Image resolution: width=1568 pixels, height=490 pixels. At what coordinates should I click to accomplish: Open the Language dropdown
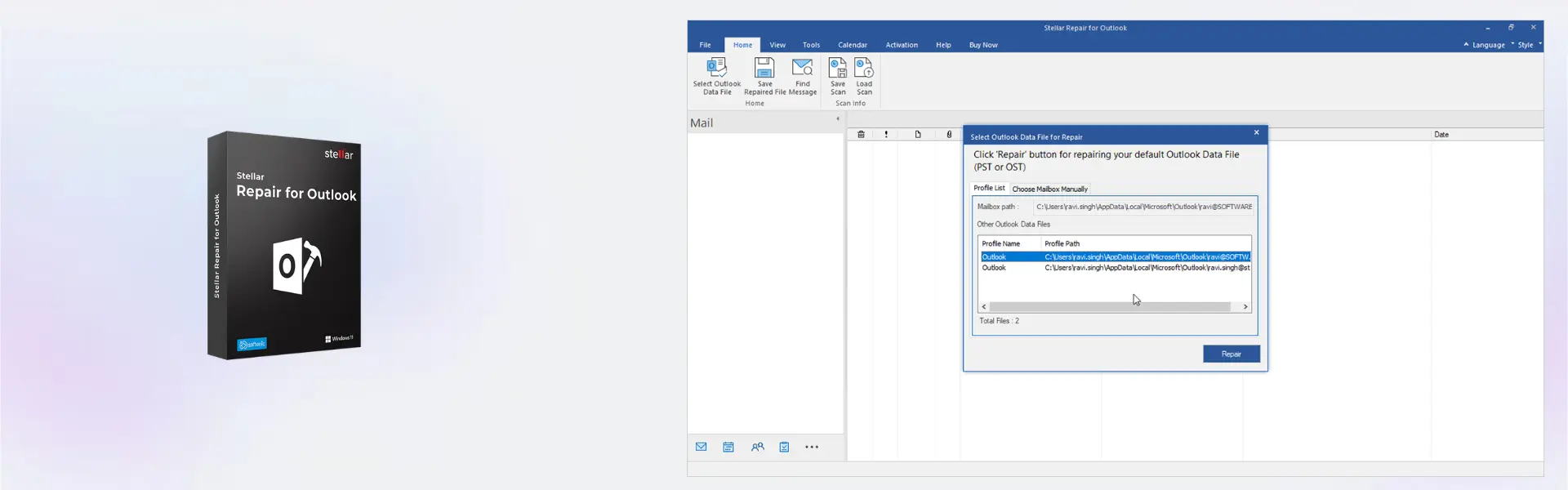pos(1493,45)
